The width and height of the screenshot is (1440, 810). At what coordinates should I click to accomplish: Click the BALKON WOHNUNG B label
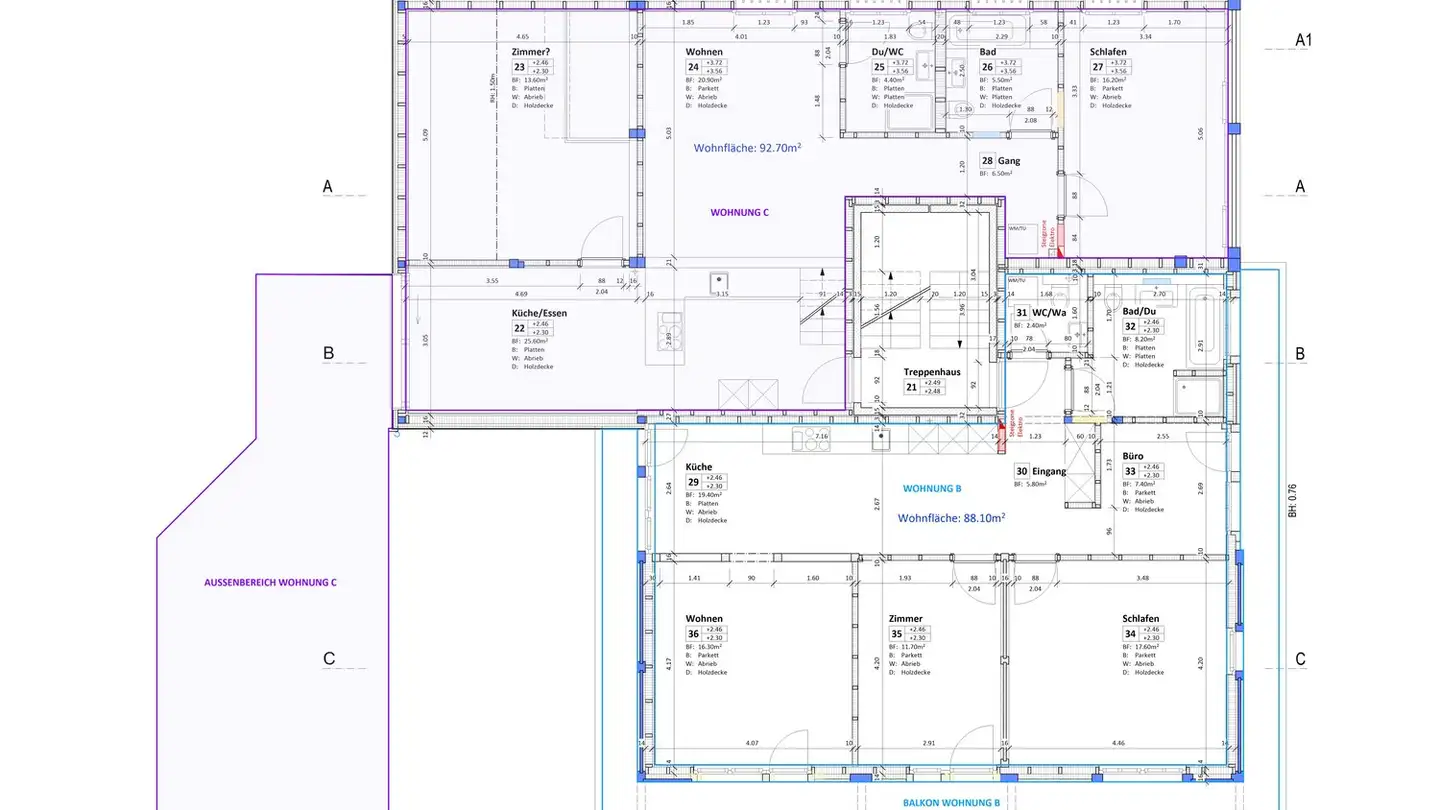[x=951, y=802]
